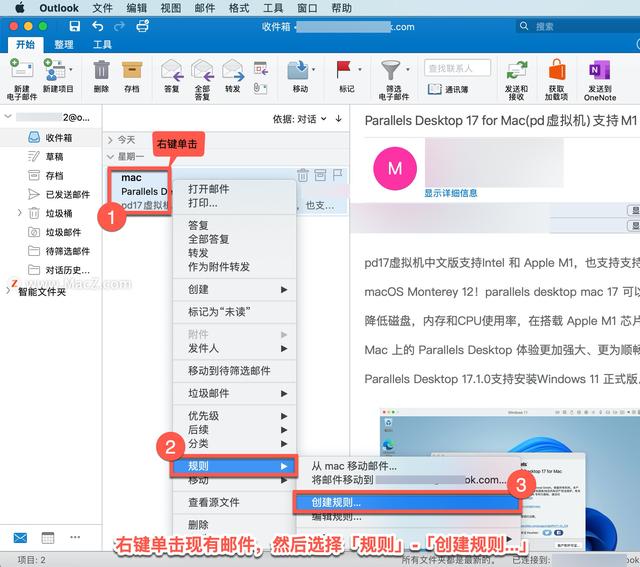This screenshot has width=640, height=567.
Task: Click the mail view icon at bottom
Action: pos(20,538)
